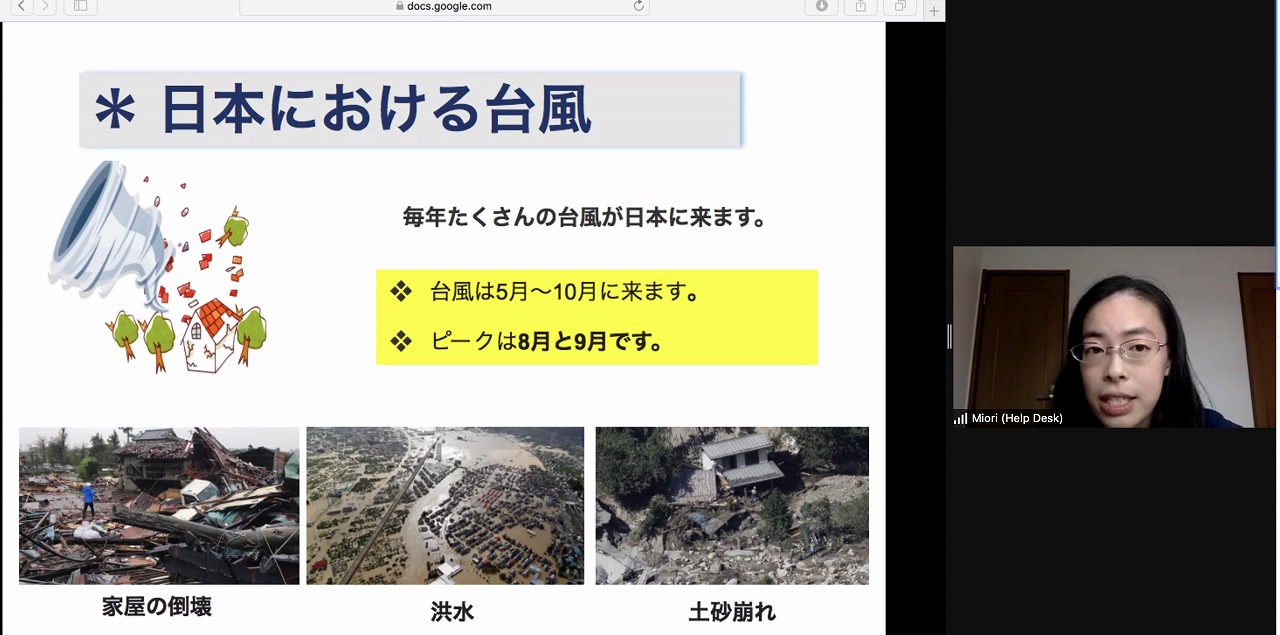Image resolution: width=1280 pixels, height=635 pixels.
Task: Click Miori's webcam video tile
Action: click(1114, 337)
